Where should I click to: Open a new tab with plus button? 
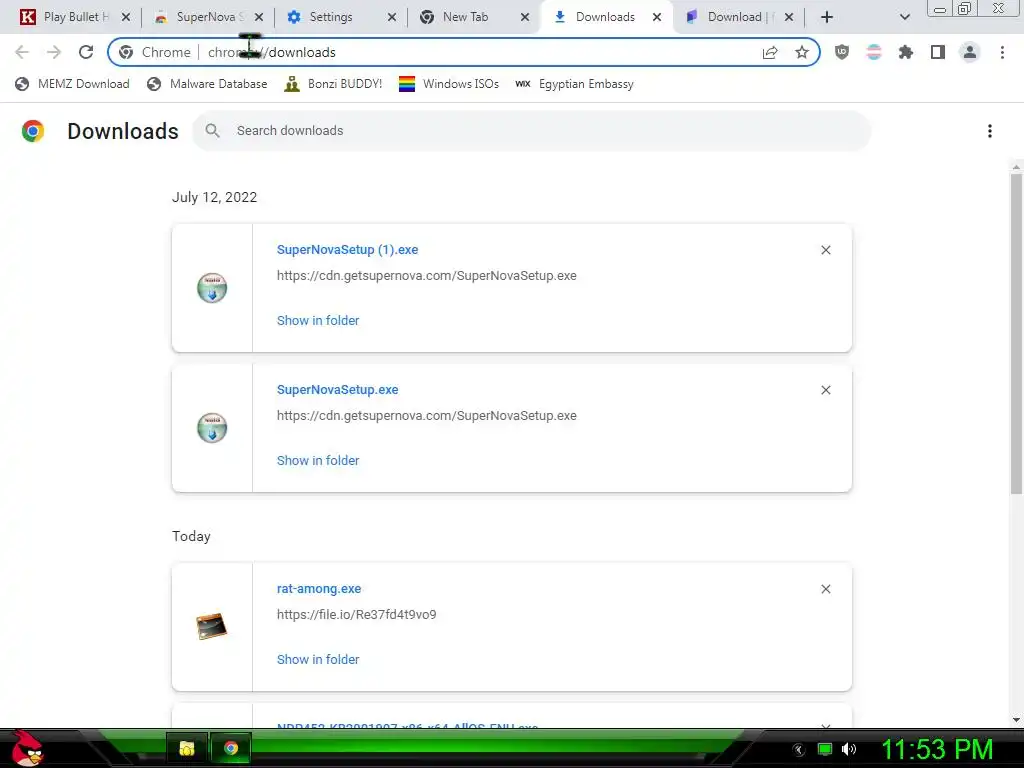pos(827,17)
